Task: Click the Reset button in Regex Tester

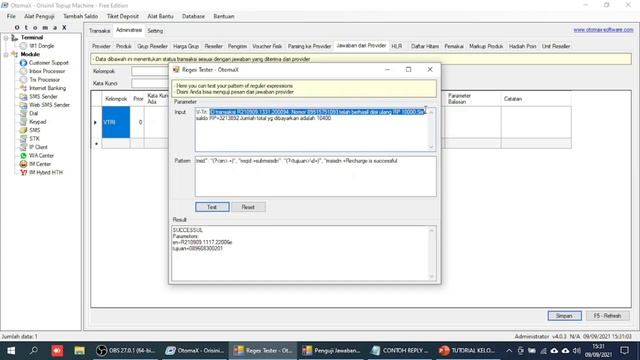Action: pyautogui.click(x=248, y=207)
